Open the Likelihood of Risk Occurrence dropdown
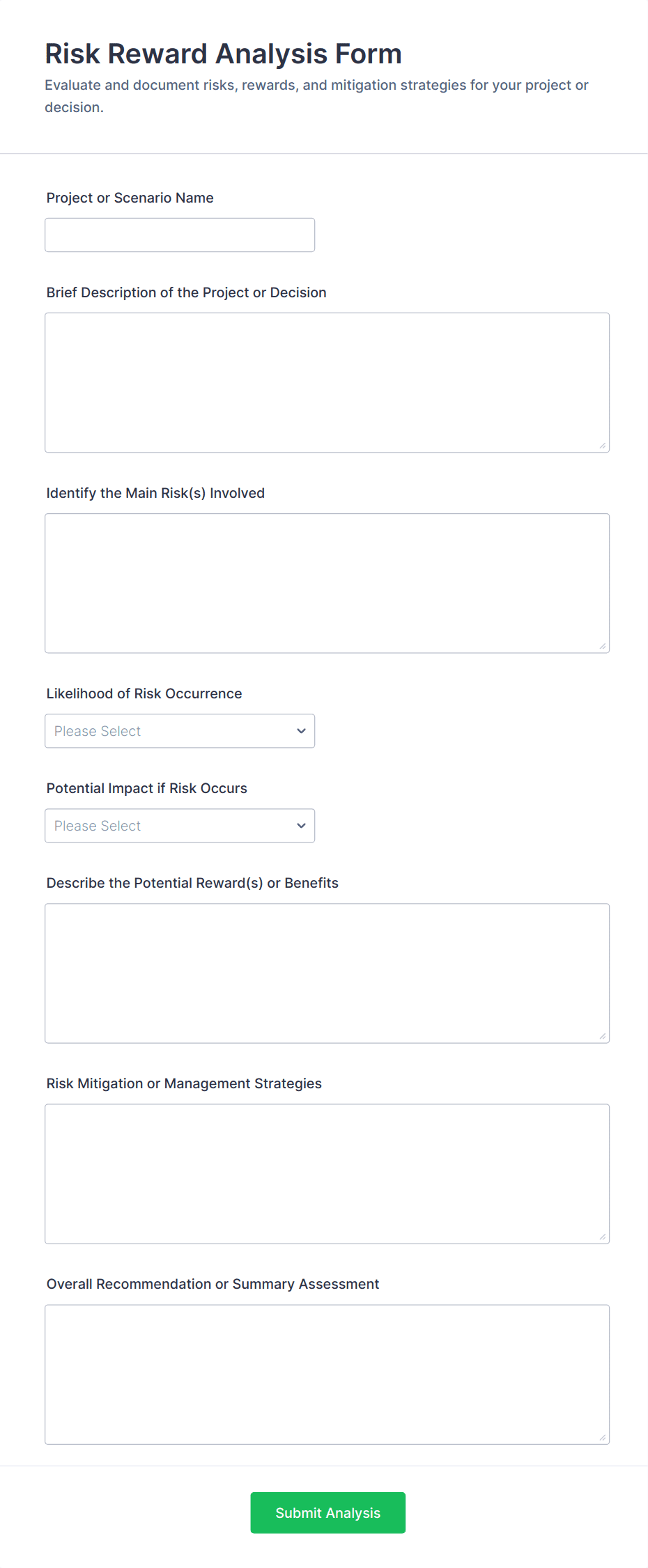The height and width of the screenshot is (1568, 648). tap(180, 731)
